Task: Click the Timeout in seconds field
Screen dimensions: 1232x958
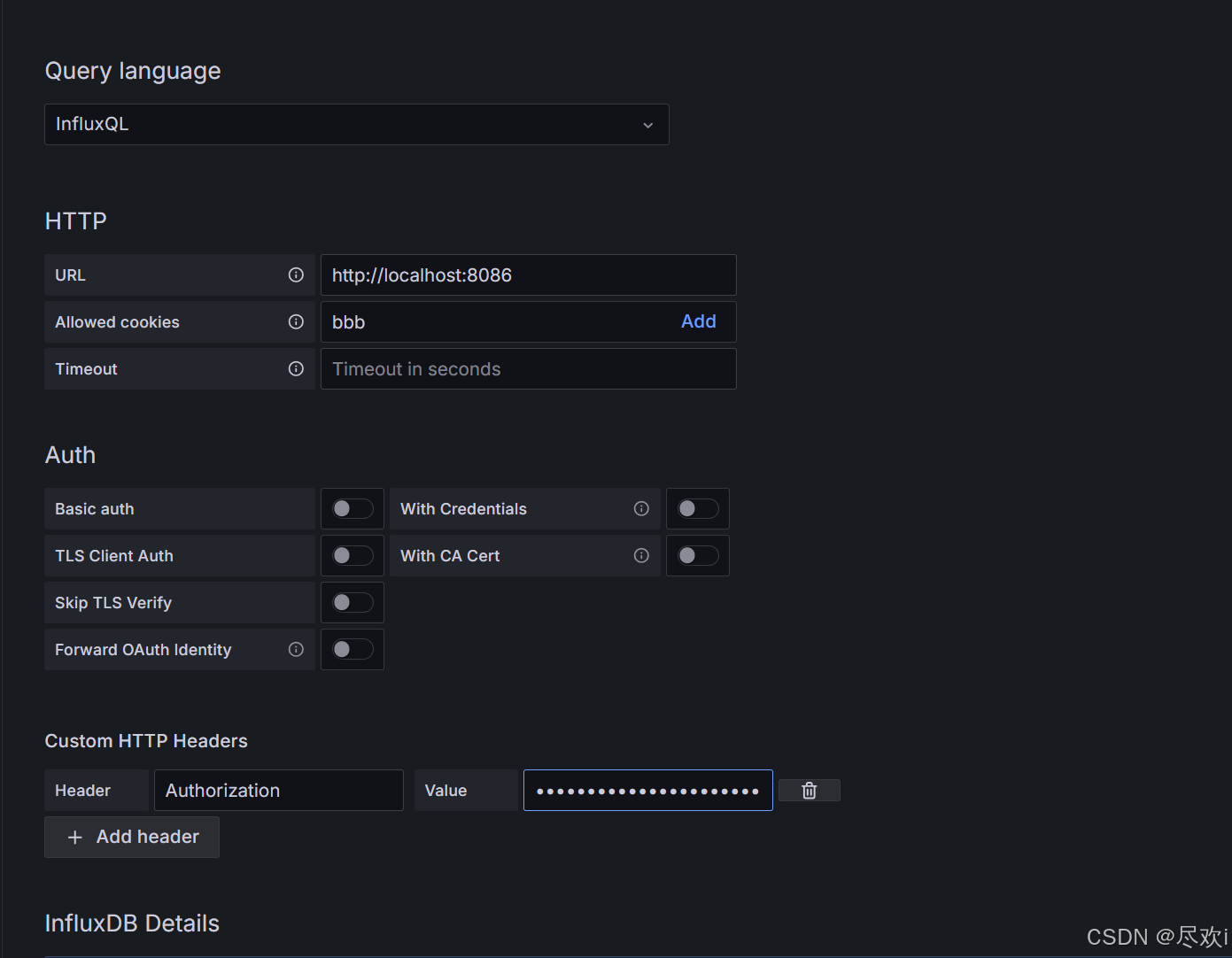Action: point(529,369)
